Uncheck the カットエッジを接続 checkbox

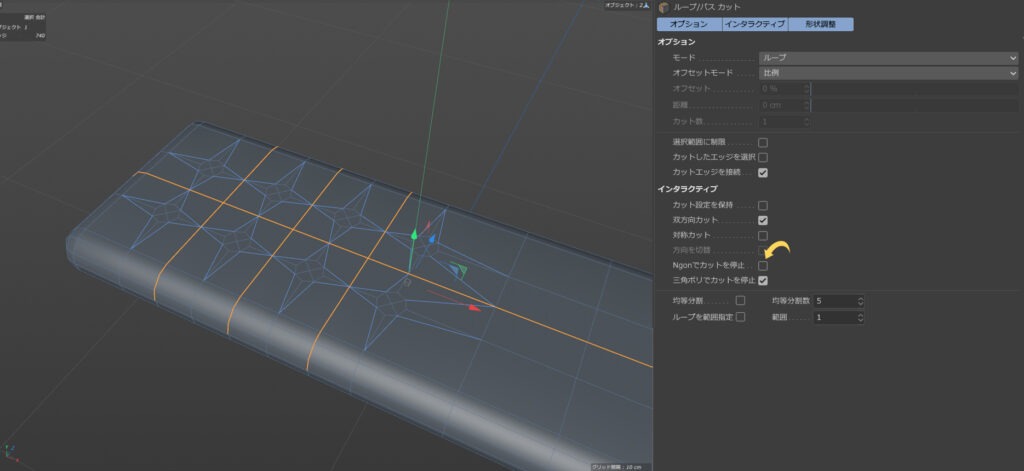pyautogui.click(x=763, y=173)
